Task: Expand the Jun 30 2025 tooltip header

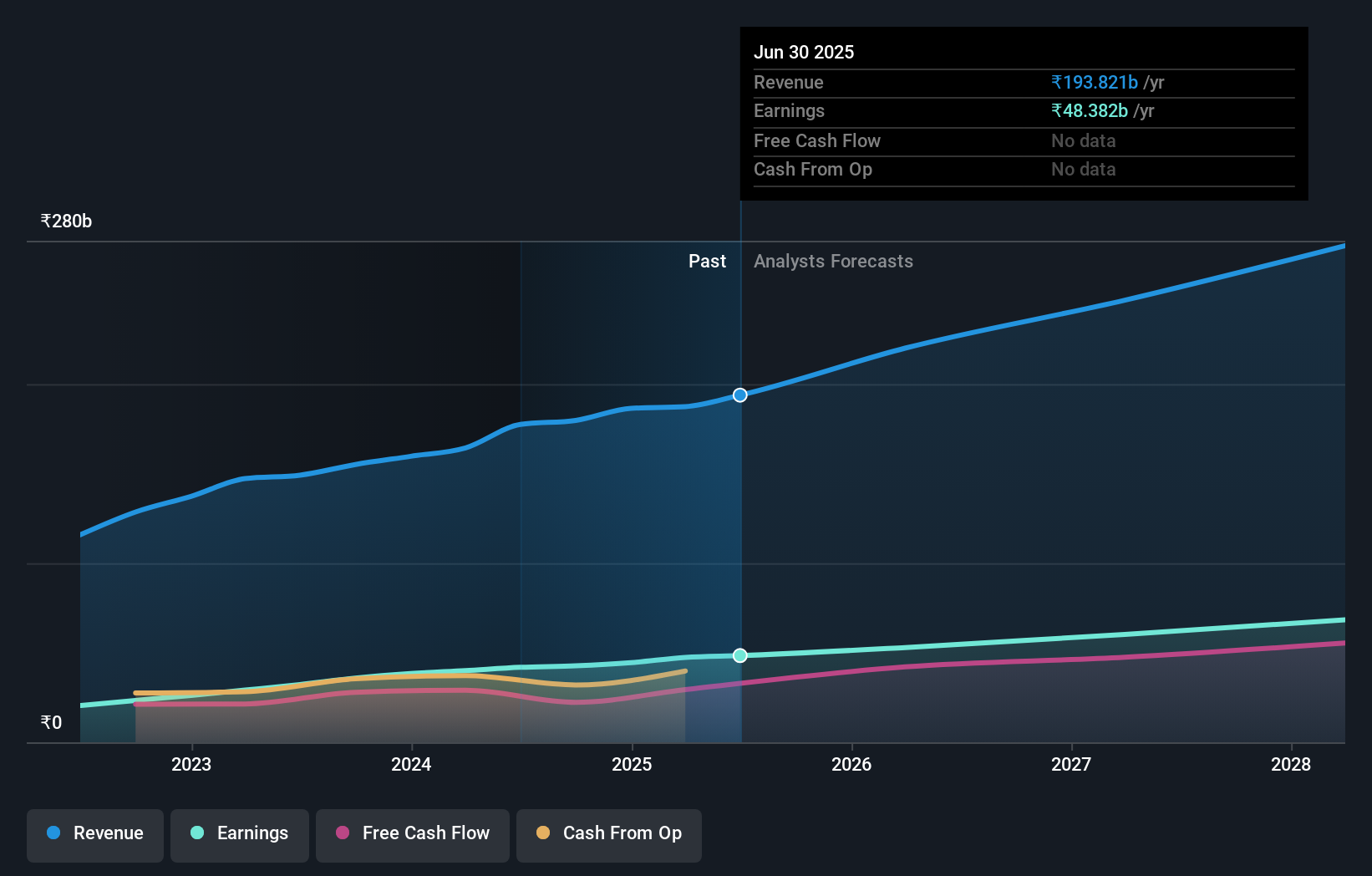Action: pos(804,51)
